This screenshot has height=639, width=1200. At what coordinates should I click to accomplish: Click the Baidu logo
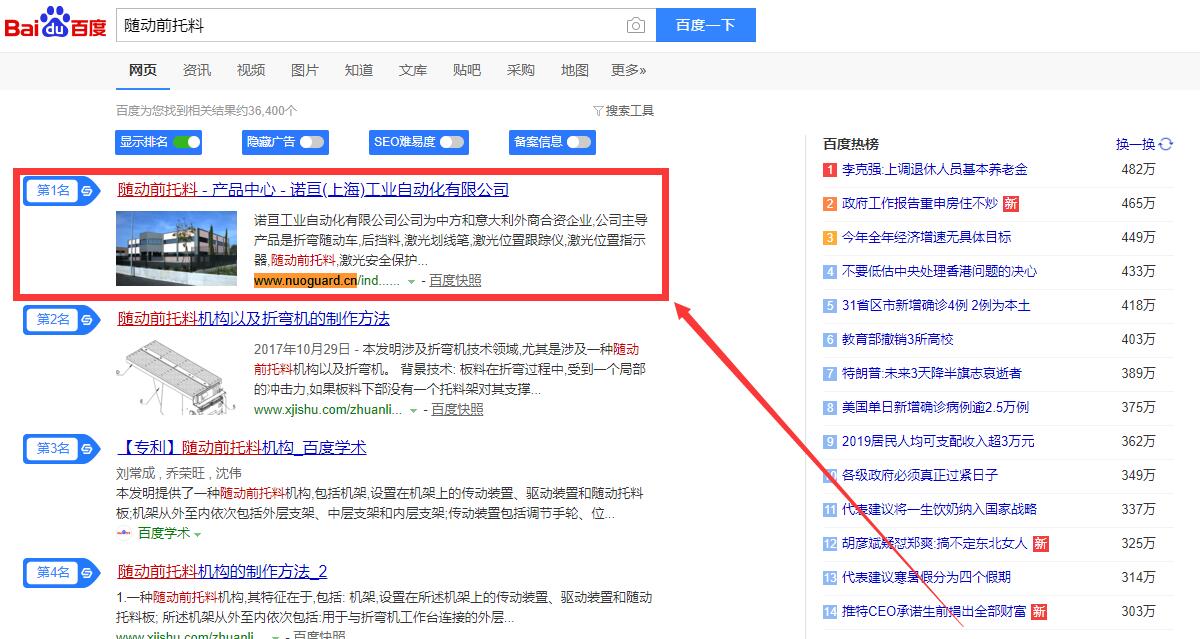(56, 24)
